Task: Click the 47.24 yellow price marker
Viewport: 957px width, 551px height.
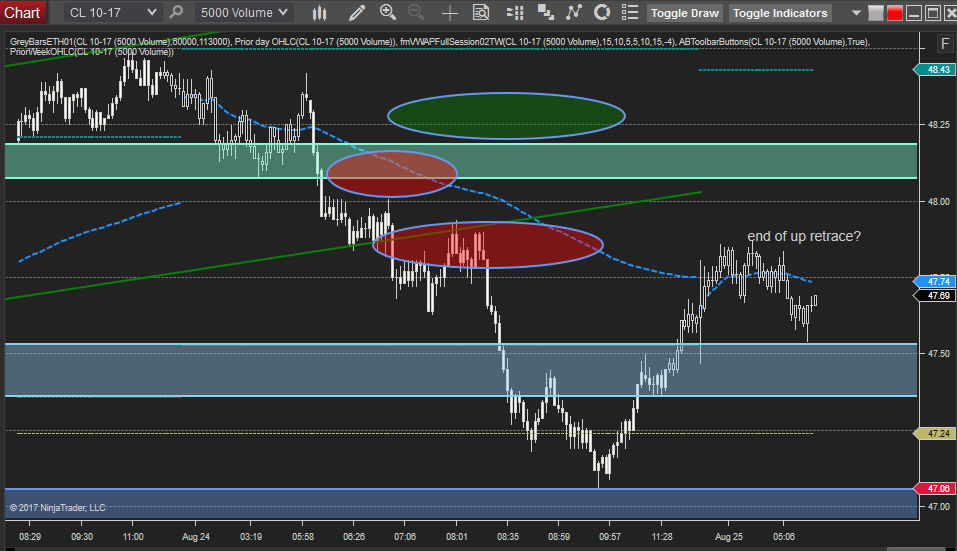Action: click(x=935, y=434)
